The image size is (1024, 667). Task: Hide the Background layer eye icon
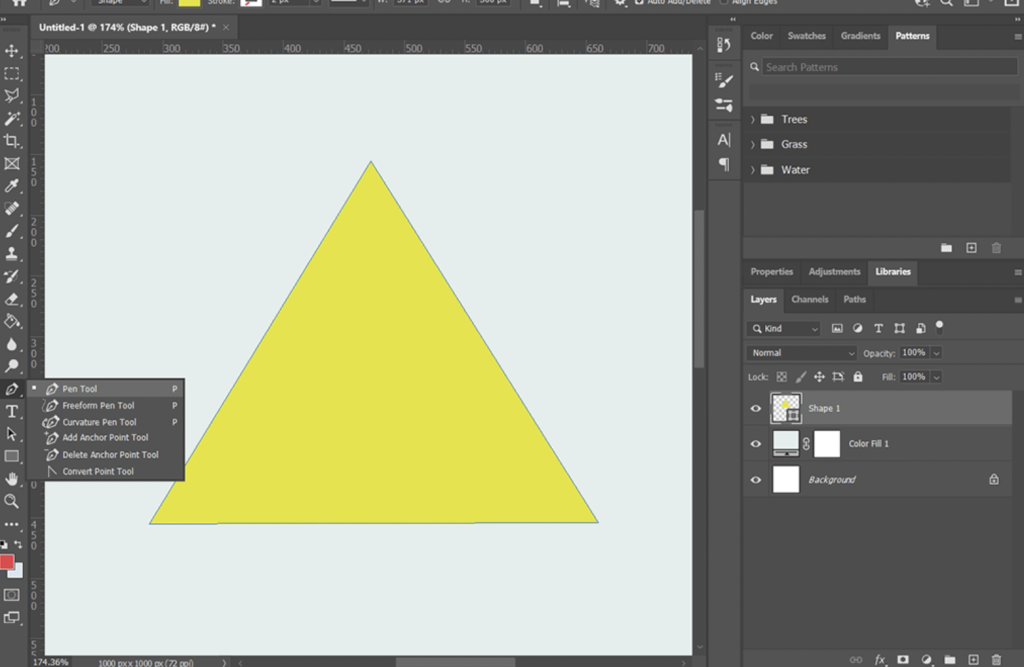pyautogui.click(x=756, y=480)
